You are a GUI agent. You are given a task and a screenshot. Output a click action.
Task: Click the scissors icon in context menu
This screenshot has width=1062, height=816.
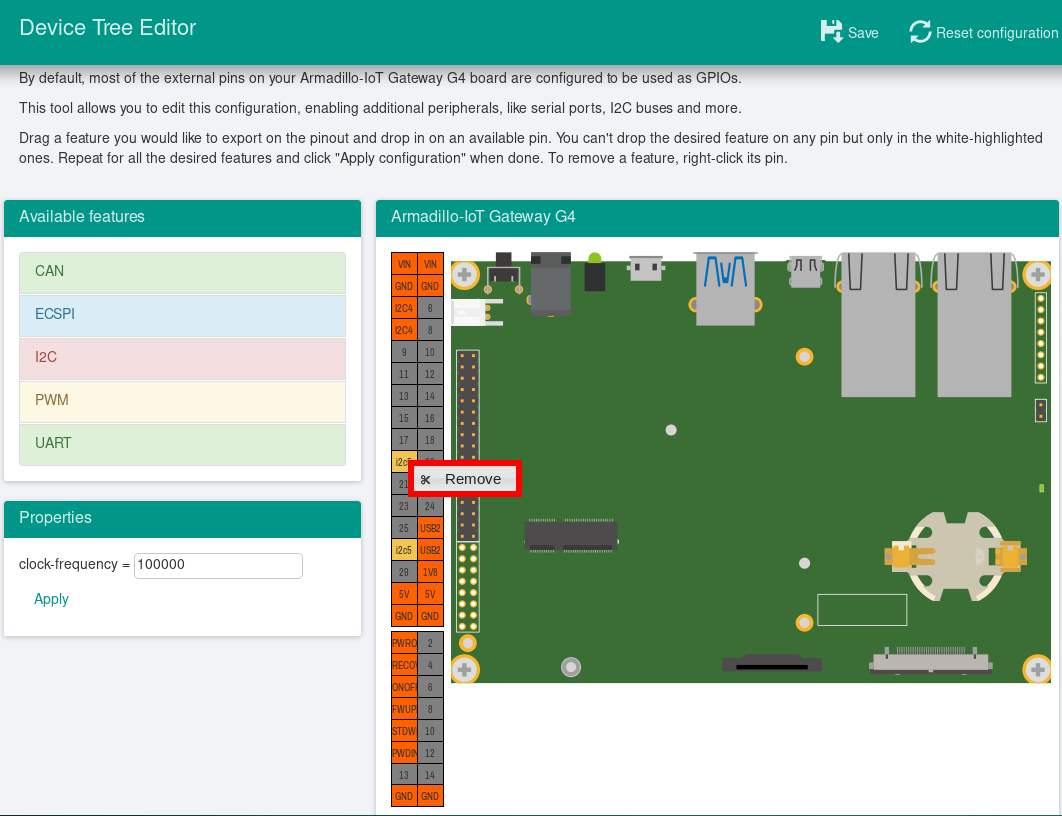coord(426,480)
